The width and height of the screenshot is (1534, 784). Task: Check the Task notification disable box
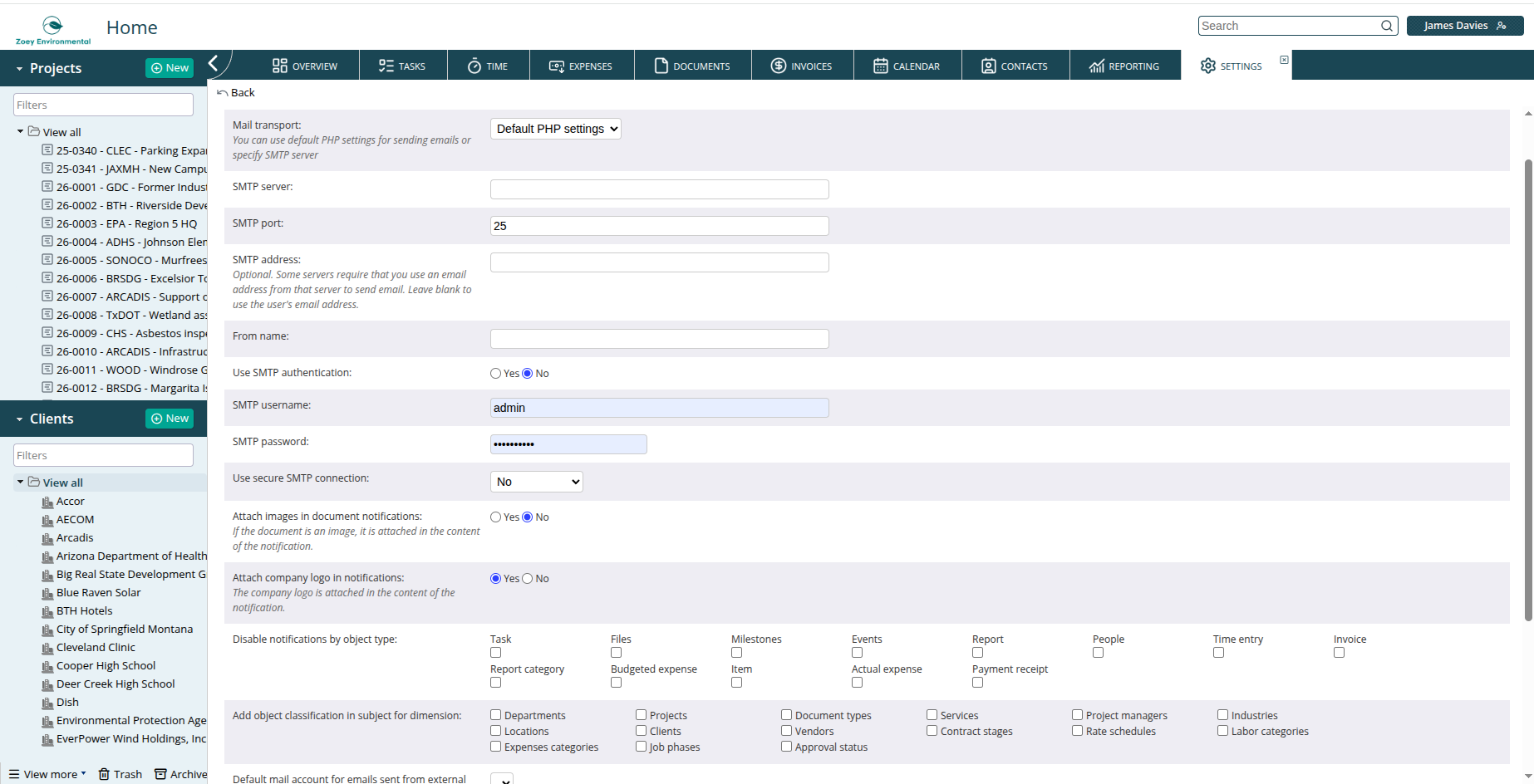[x=496, y=653]
